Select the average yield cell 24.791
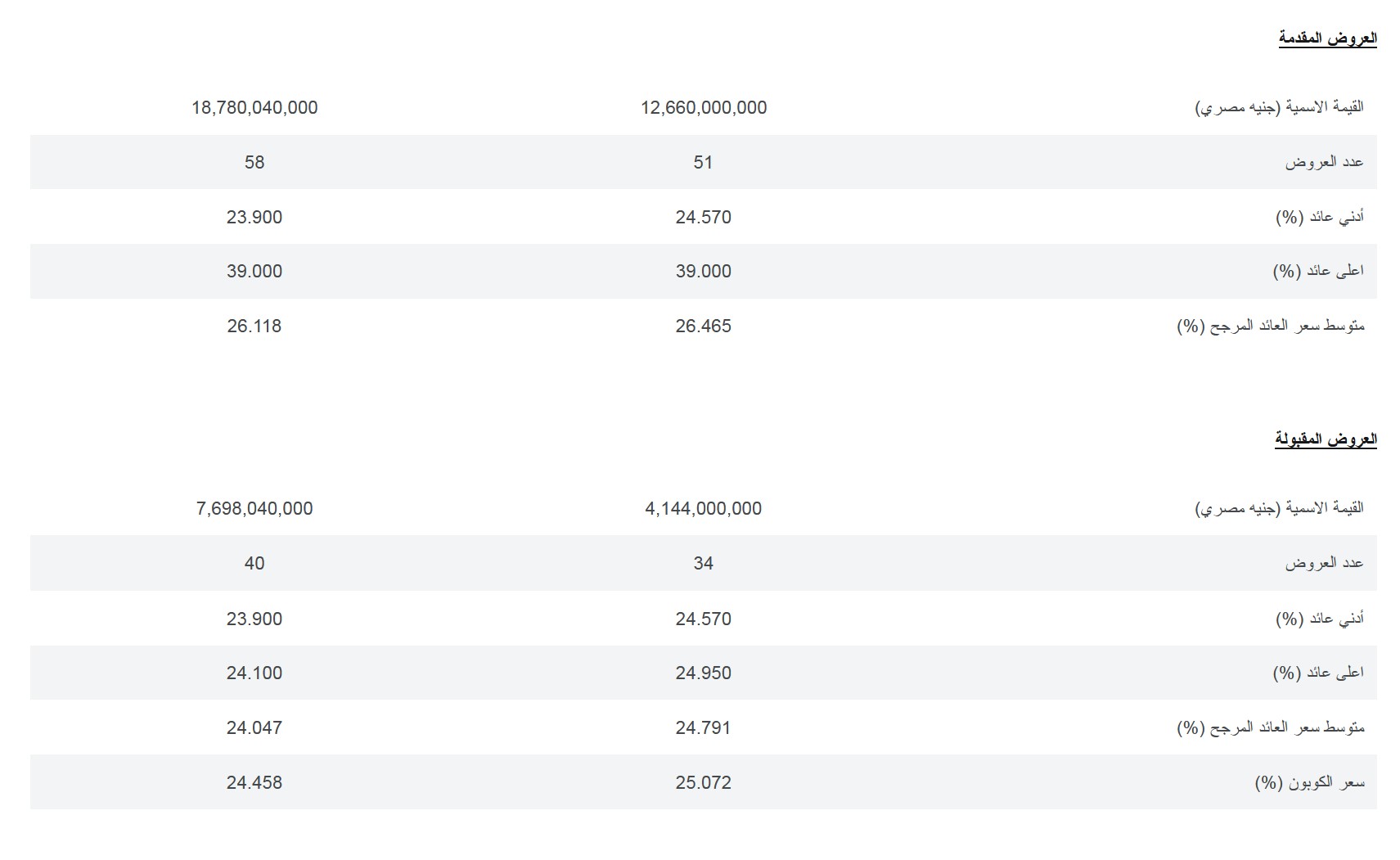The image size is (1400, 860). pos(704,728)
